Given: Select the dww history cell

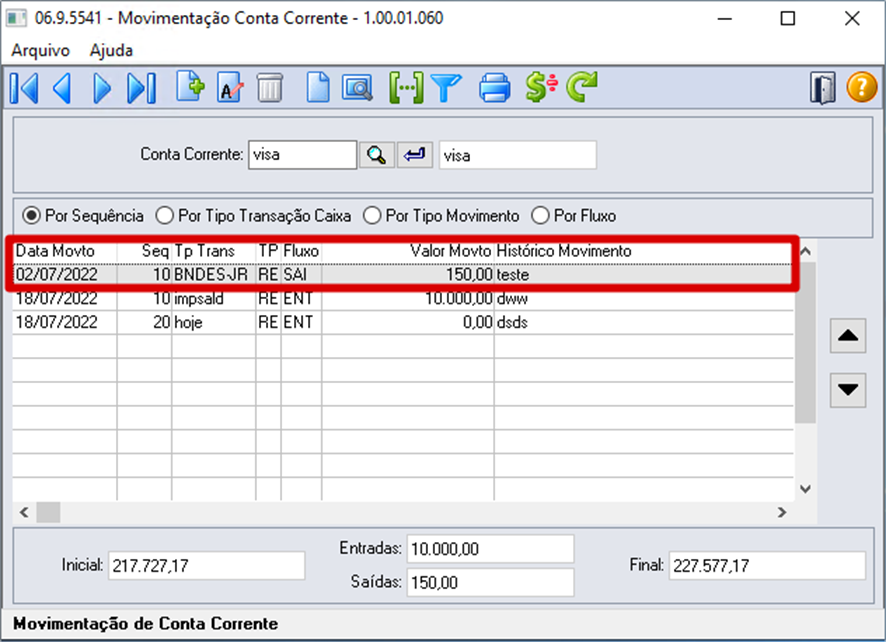Looking at the screenshot, I should pos(644,298).
